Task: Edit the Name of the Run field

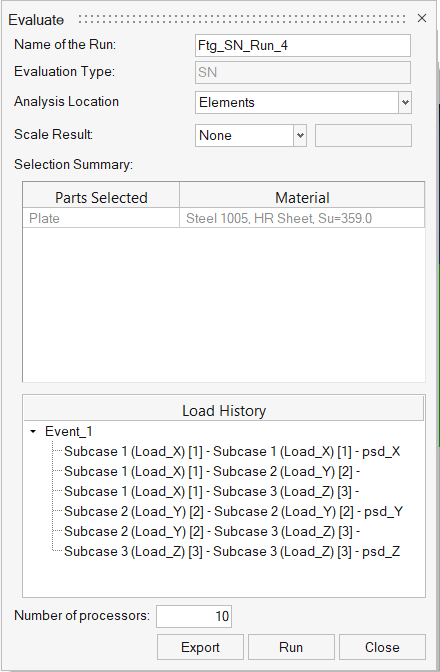Action: point(302,45)
